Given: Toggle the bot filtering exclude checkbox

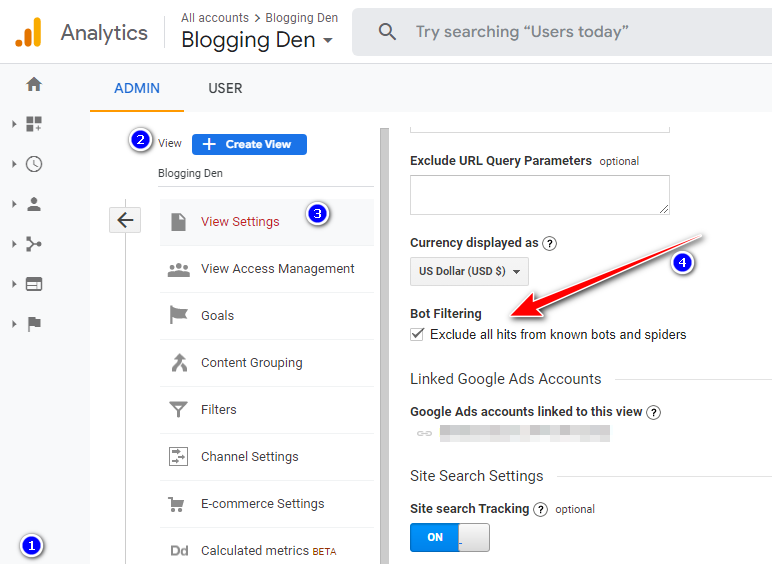Looking at the screenshot, I should coord(417,334).
